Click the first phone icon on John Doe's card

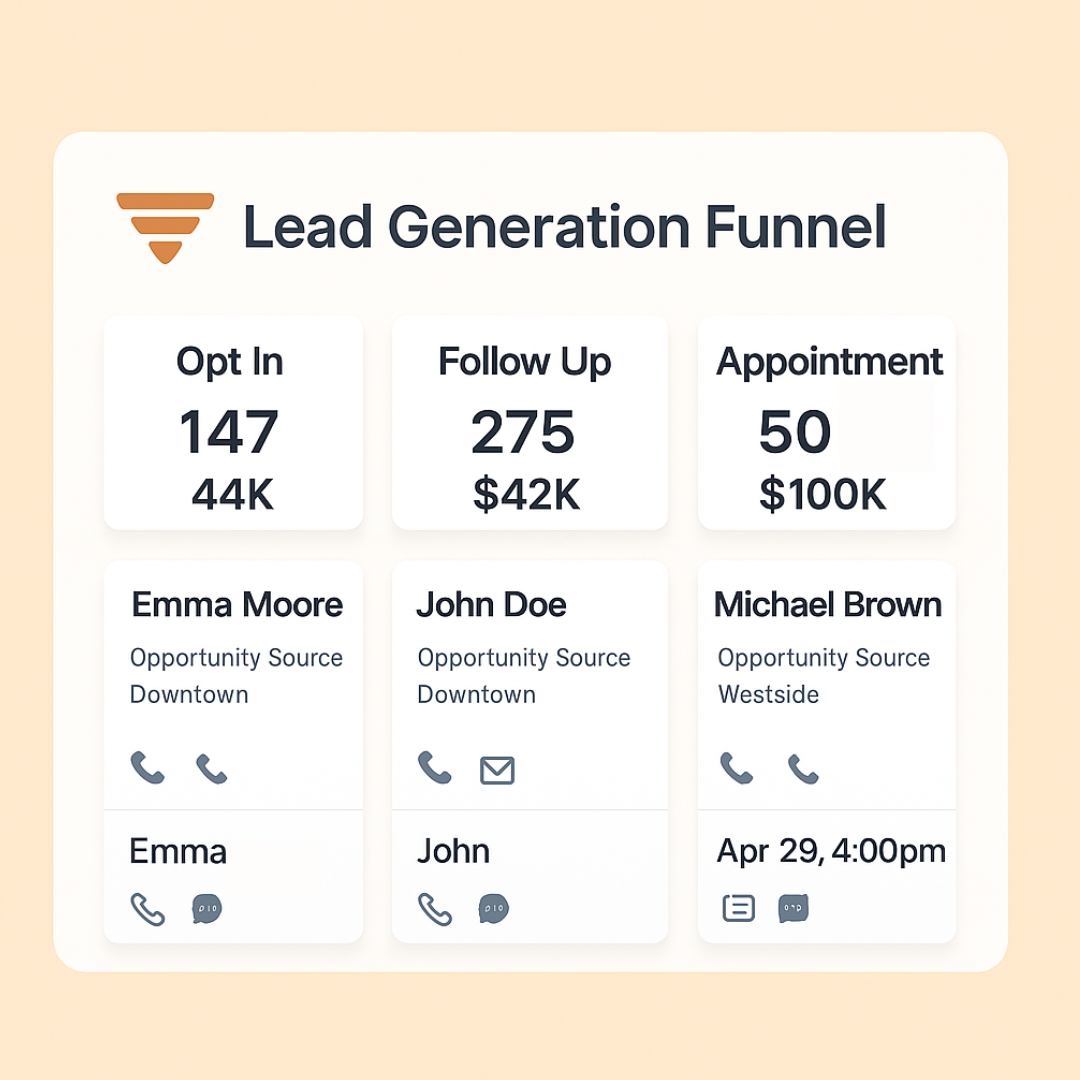(x=435, y=767)
